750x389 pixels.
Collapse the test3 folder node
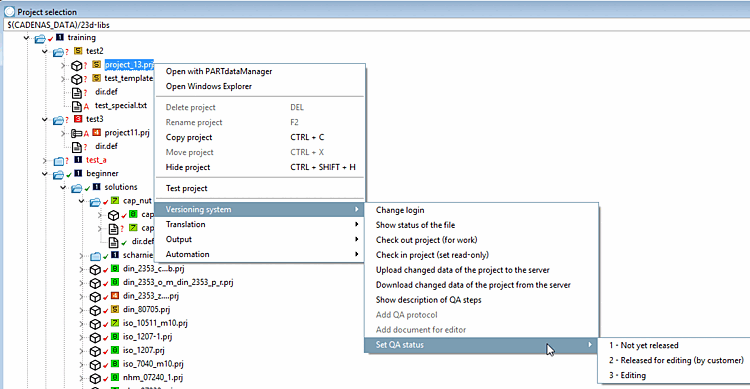(x=44, y=119)
